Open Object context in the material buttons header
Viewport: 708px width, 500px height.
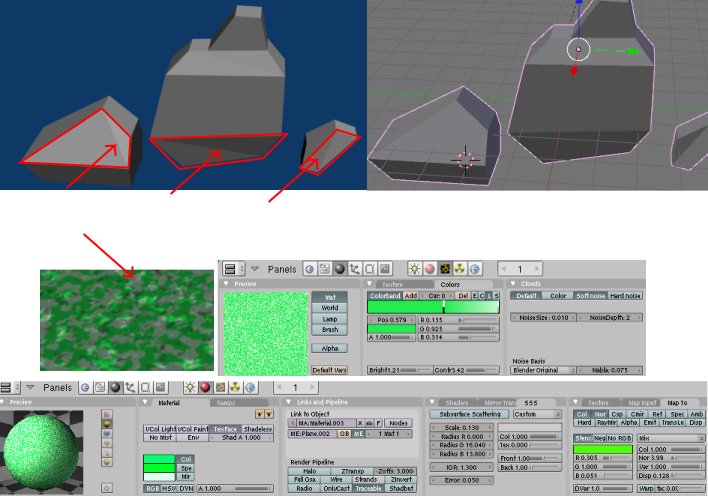(x=130, y=388)
